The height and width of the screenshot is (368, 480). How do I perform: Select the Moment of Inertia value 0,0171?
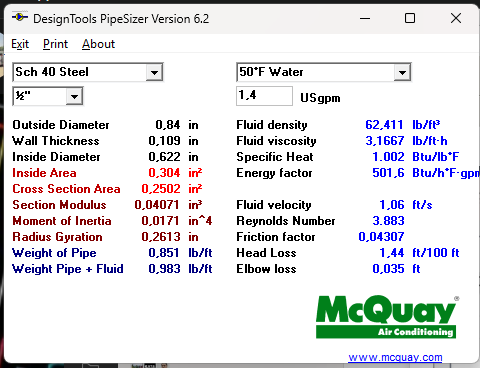point(160,221)
